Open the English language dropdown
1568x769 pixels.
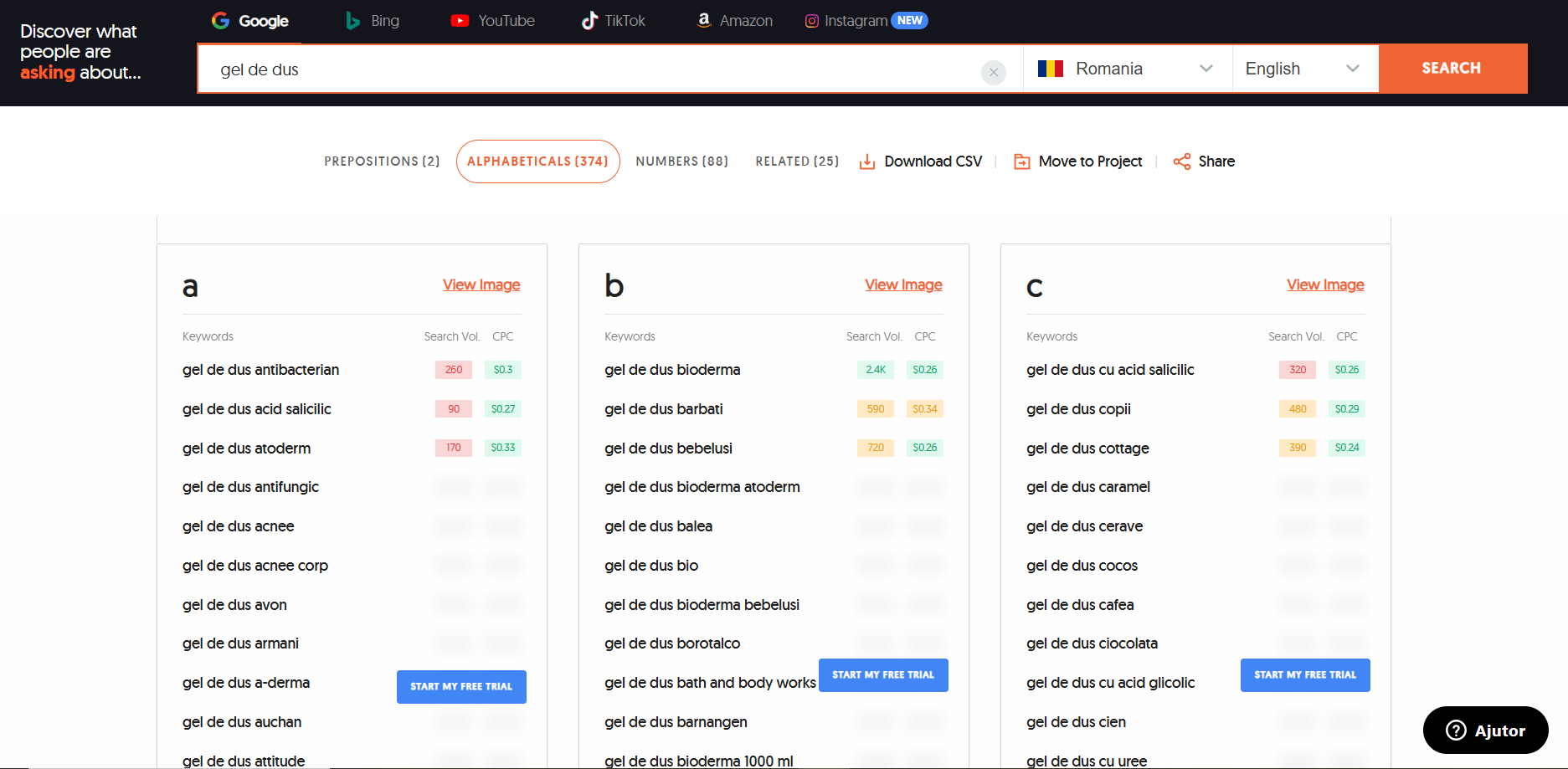click(x=1304, y=69)
